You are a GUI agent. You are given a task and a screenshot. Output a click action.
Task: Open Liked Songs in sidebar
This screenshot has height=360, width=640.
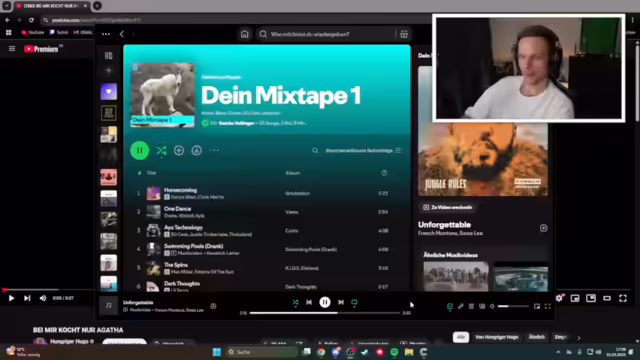click(109, 92)
